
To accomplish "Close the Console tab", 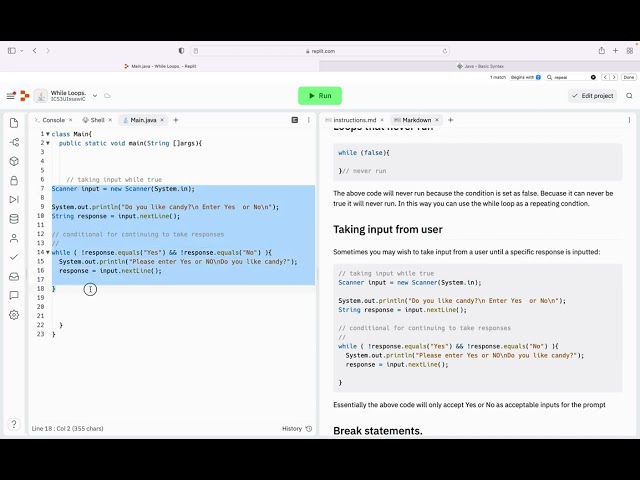I will [x=71, y=120].
